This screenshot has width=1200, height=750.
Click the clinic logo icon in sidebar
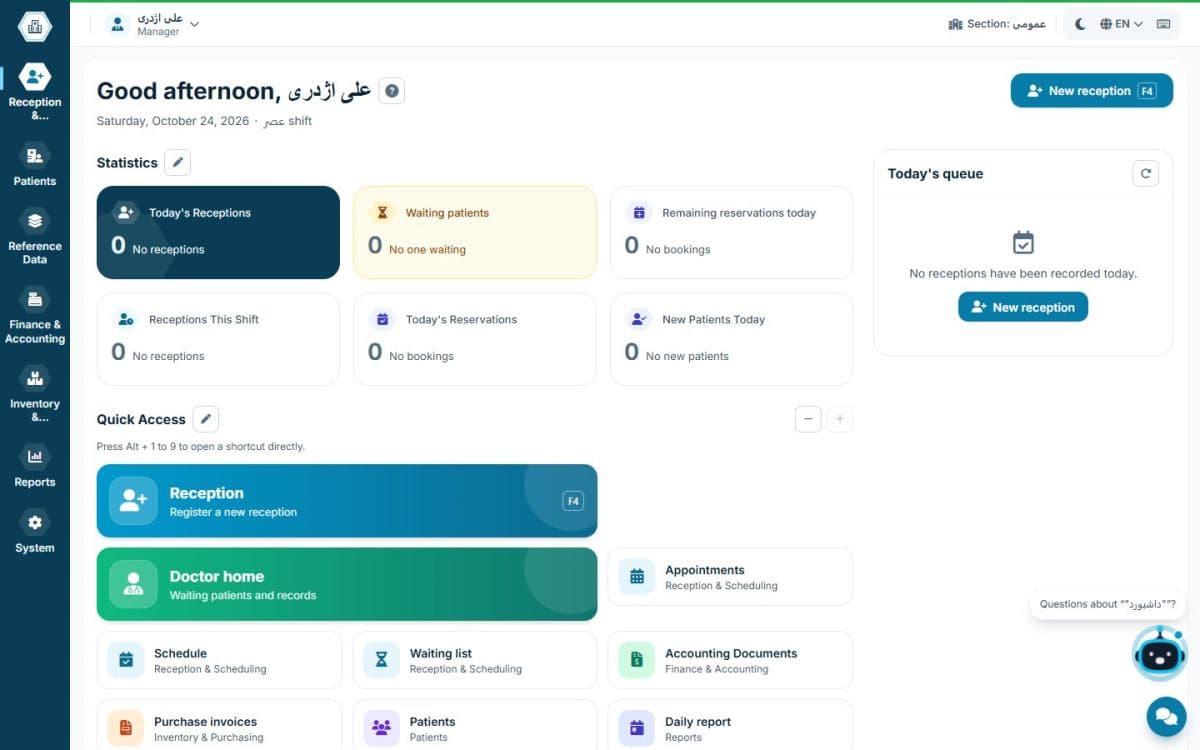[35, 27]
